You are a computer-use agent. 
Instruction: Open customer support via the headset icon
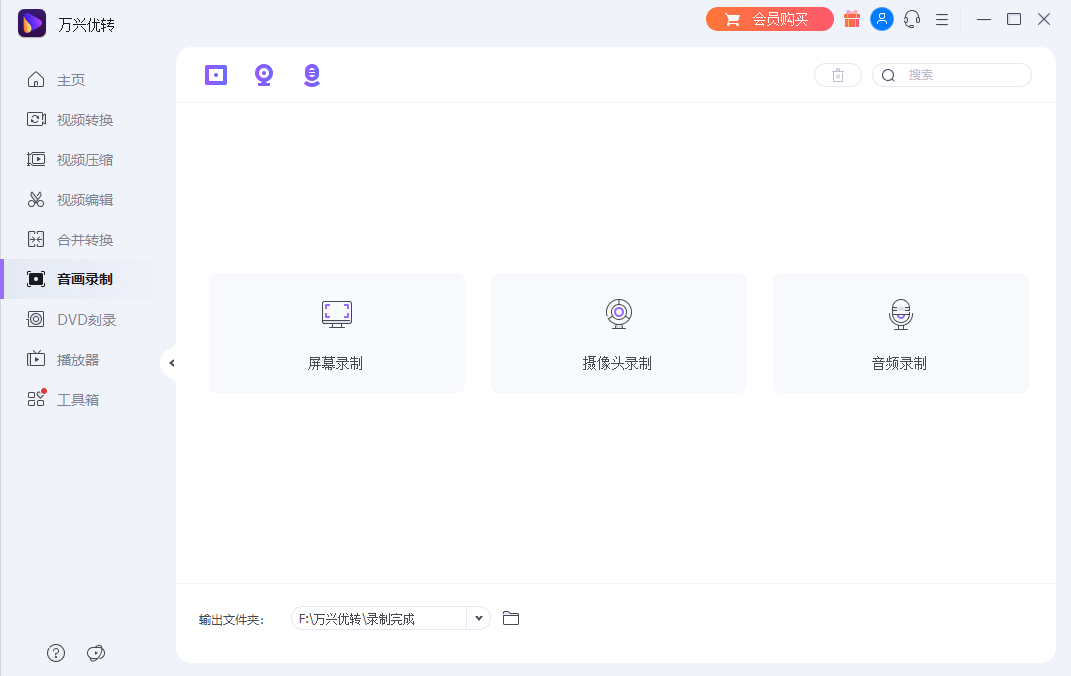pyautogui.click(x=911, y=19)
